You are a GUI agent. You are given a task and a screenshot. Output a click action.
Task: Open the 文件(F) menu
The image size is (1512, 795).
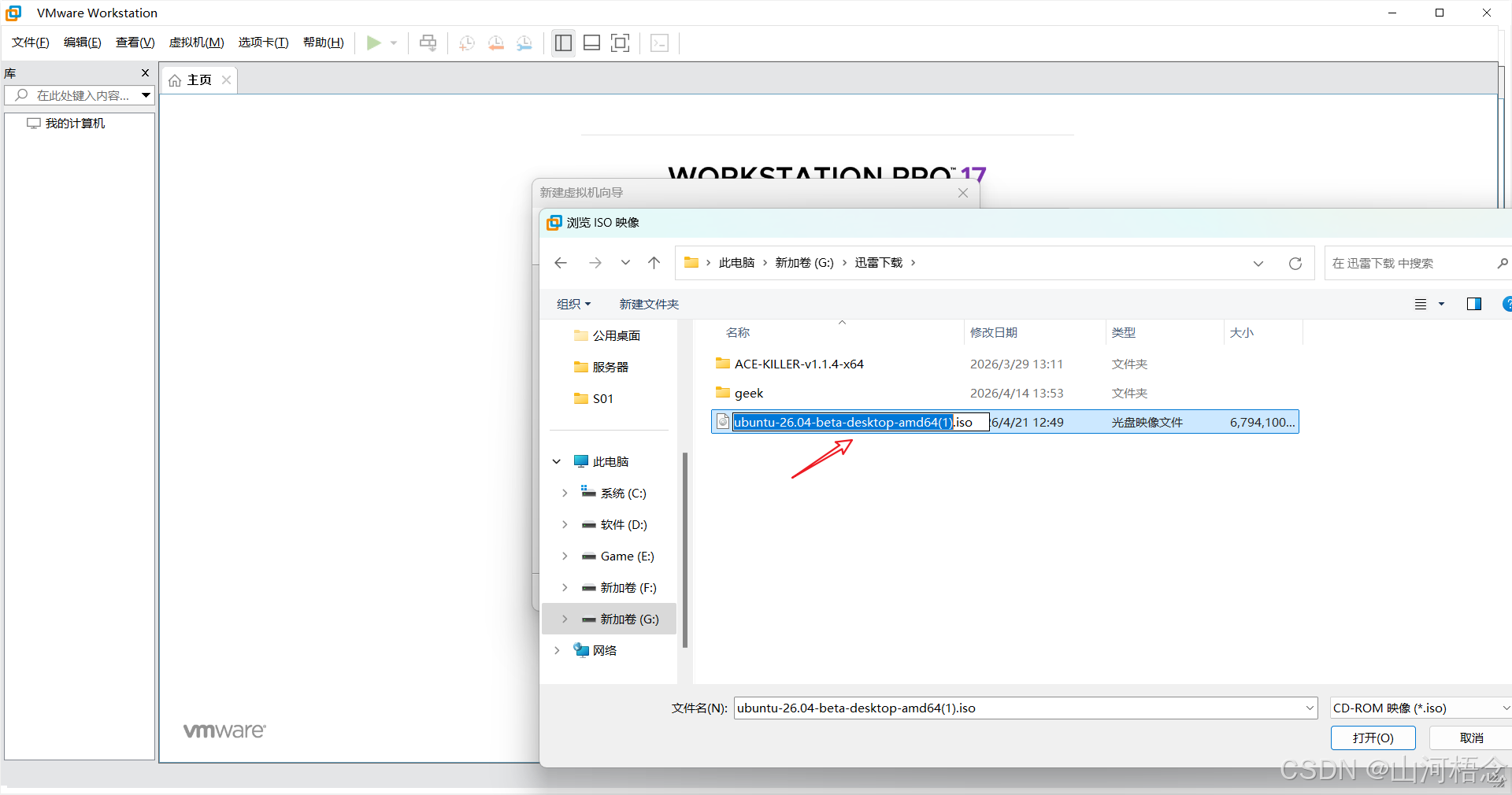pos(31,43)
